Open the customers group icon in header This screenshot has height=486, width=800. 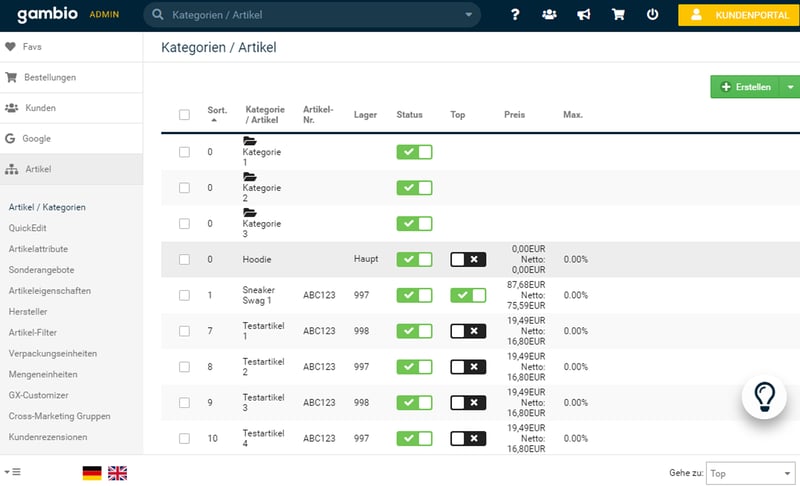point(549,15)
